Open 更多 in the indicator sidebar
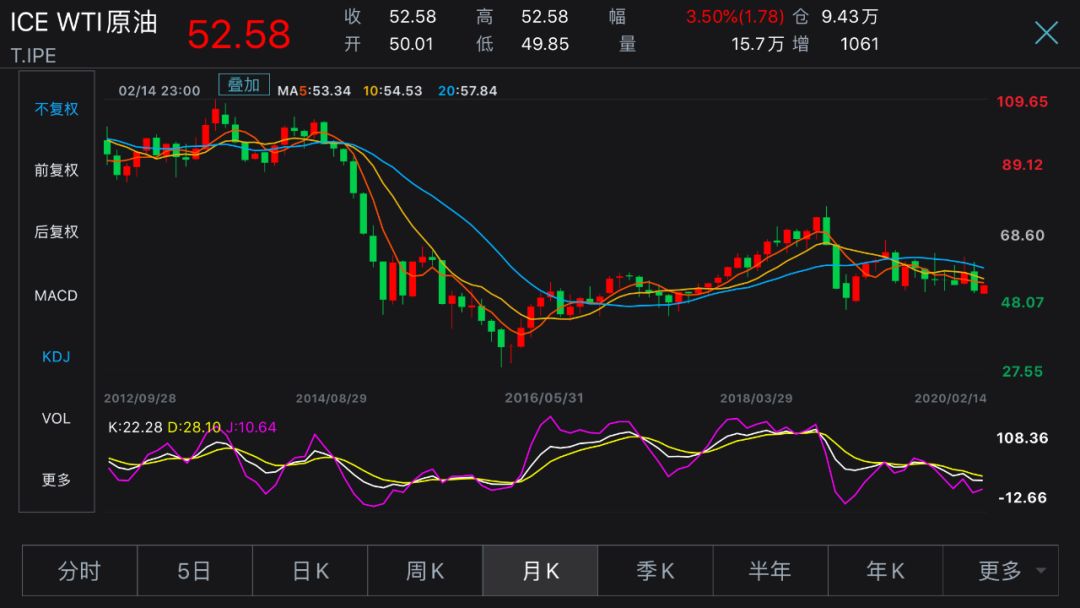This screenshot has height=608, width=1080. click(56, 479)
